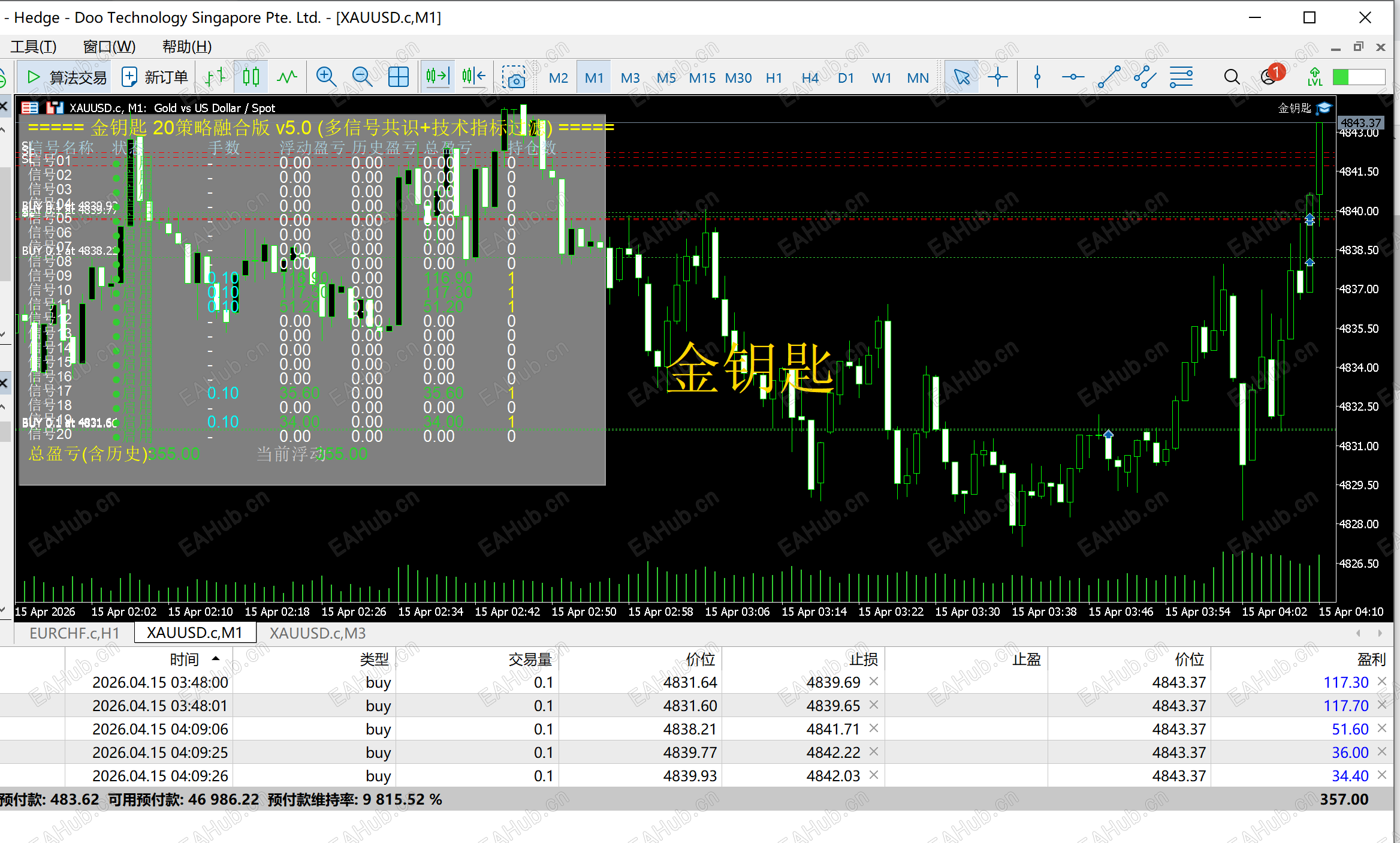Click the 时间 column sort arrow
Image resolution: width=1400 pixels, height=843 pixels.
216,658
